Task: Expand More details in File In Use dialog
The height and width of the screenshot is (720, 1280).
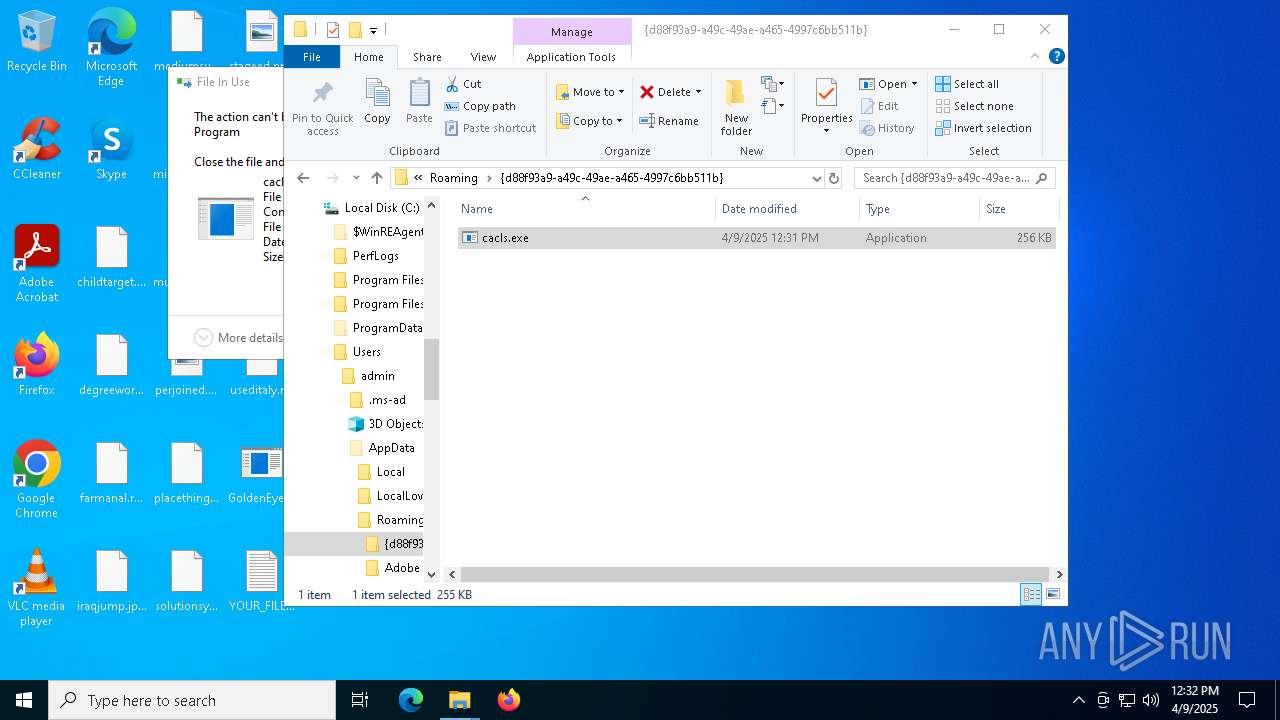Action: pyautogui.click(x=239, y=338)
